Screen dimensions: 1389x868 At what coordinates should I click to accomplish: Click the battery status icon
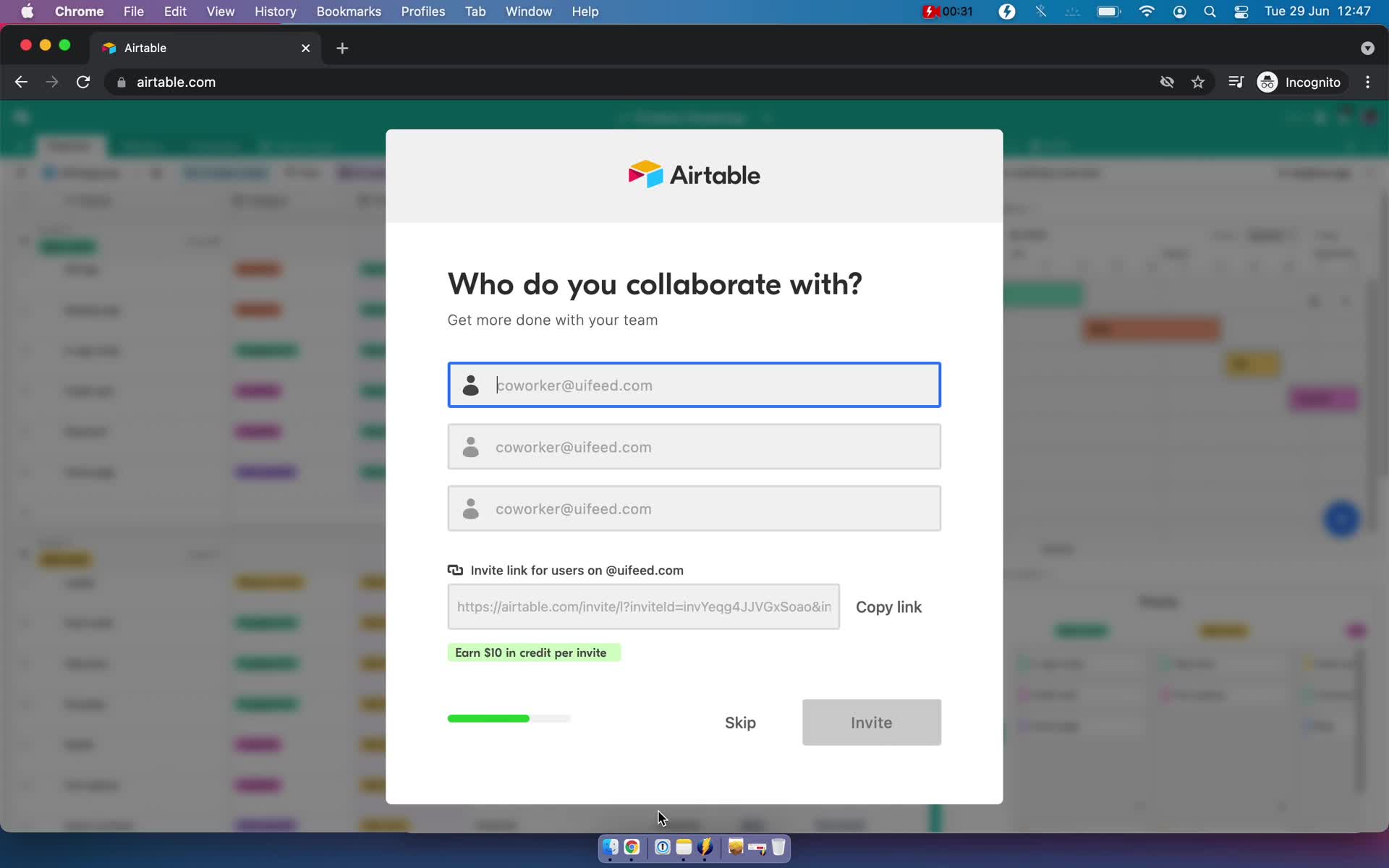coord(1108,12)
